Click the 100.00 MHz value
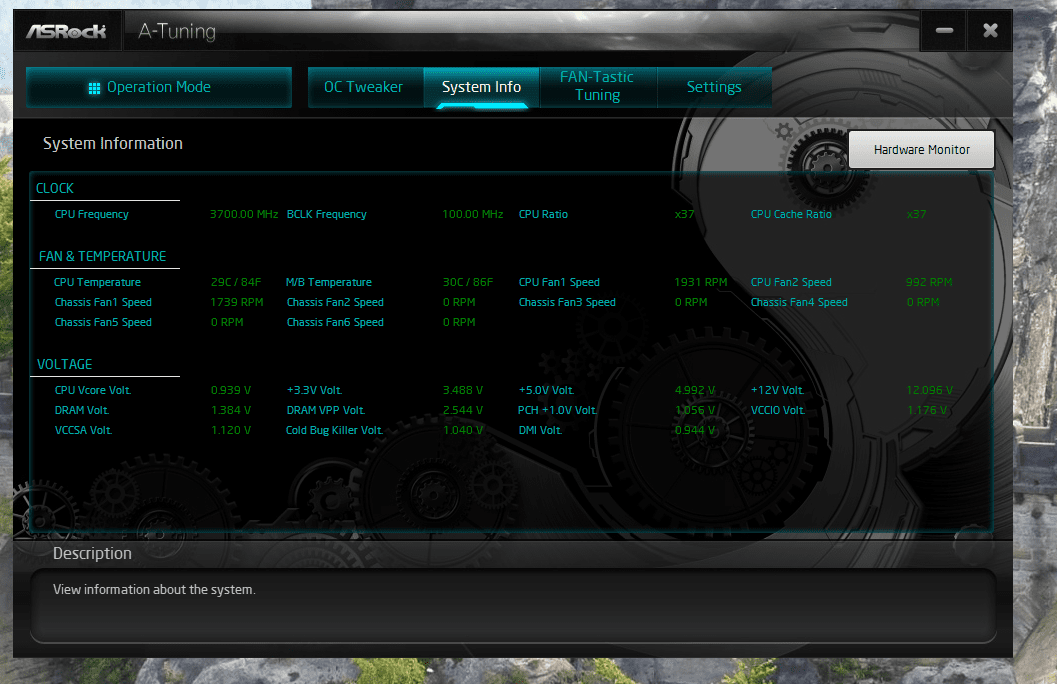 [x=473, y=214]
